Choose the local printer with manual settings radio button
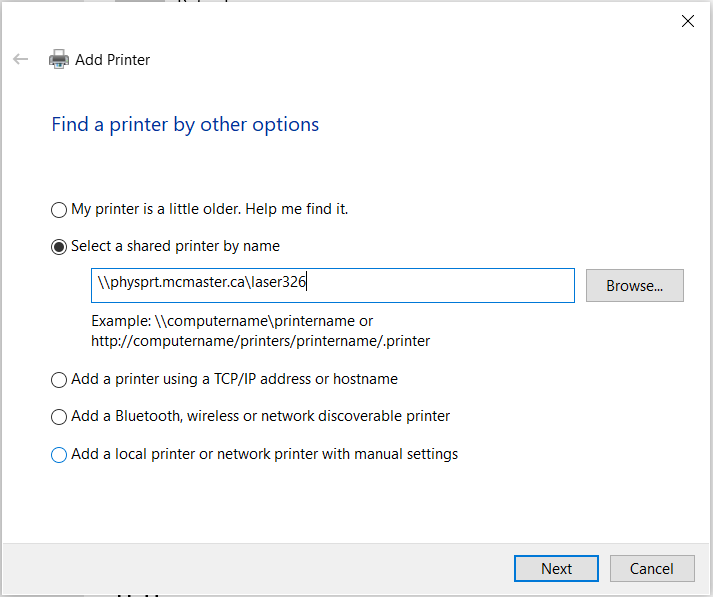 click(x=59, y=455)
